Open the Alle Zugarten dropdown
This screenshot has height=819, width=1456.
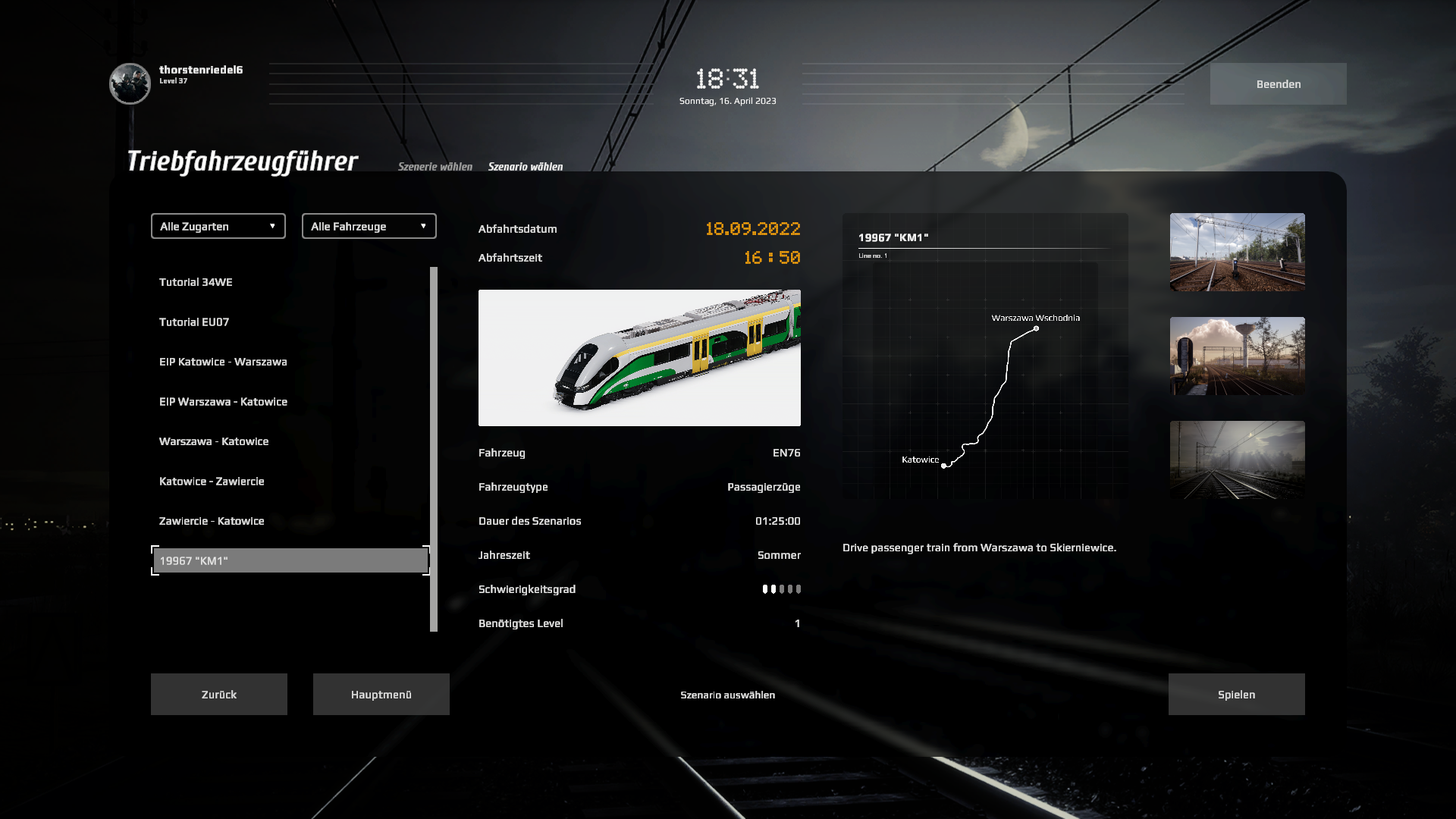218,226
